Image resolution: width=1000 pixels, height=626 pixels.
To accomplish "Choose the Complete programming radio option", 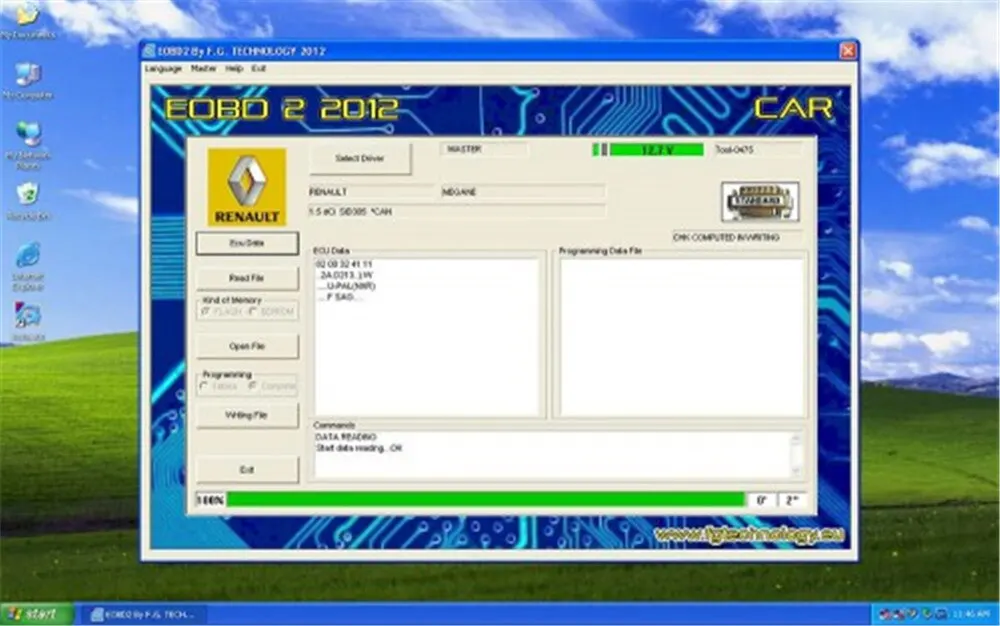I will [253, 386].
